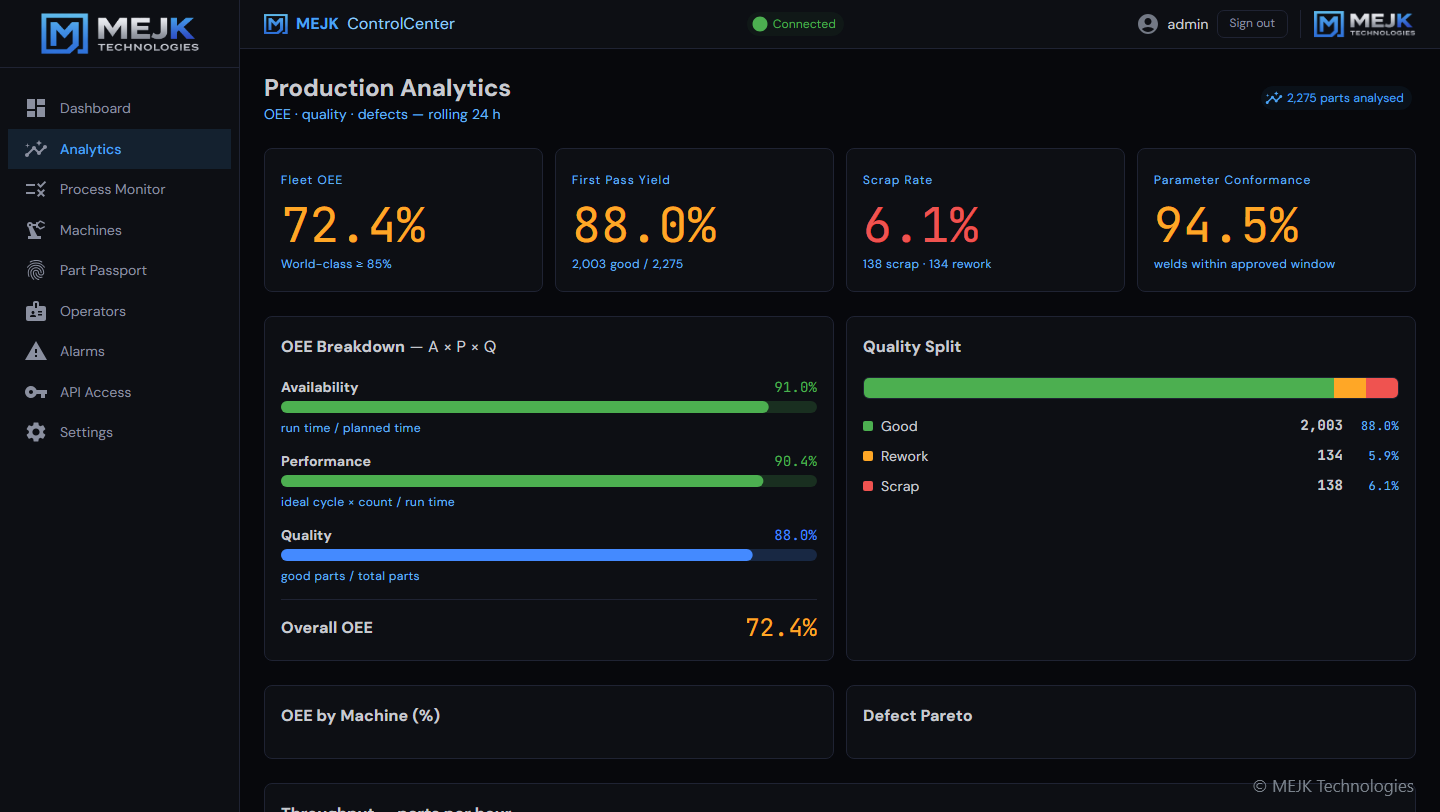Viewport: 1440px width, 812px height.
Task: Click the red Scrap legend square
Action: point(868,486)
